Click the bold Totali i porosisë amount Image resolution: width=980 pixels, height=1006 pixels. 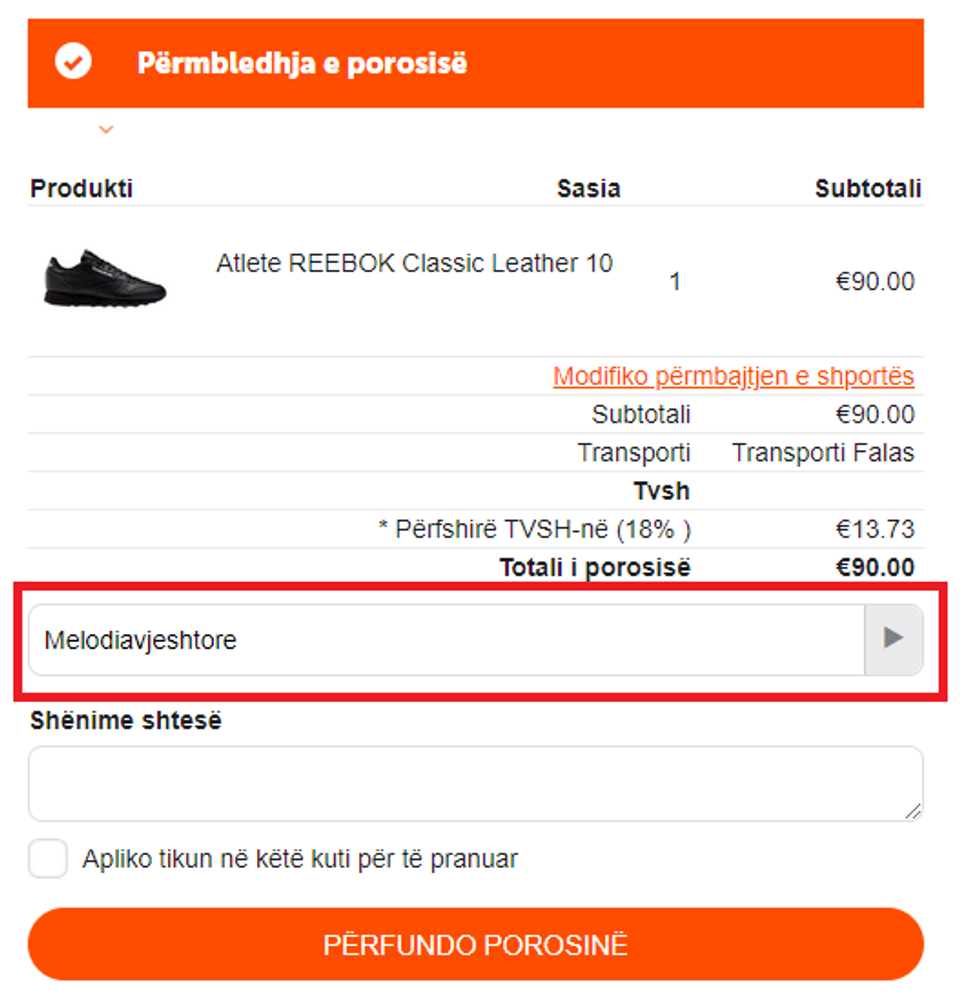(875, 568)
